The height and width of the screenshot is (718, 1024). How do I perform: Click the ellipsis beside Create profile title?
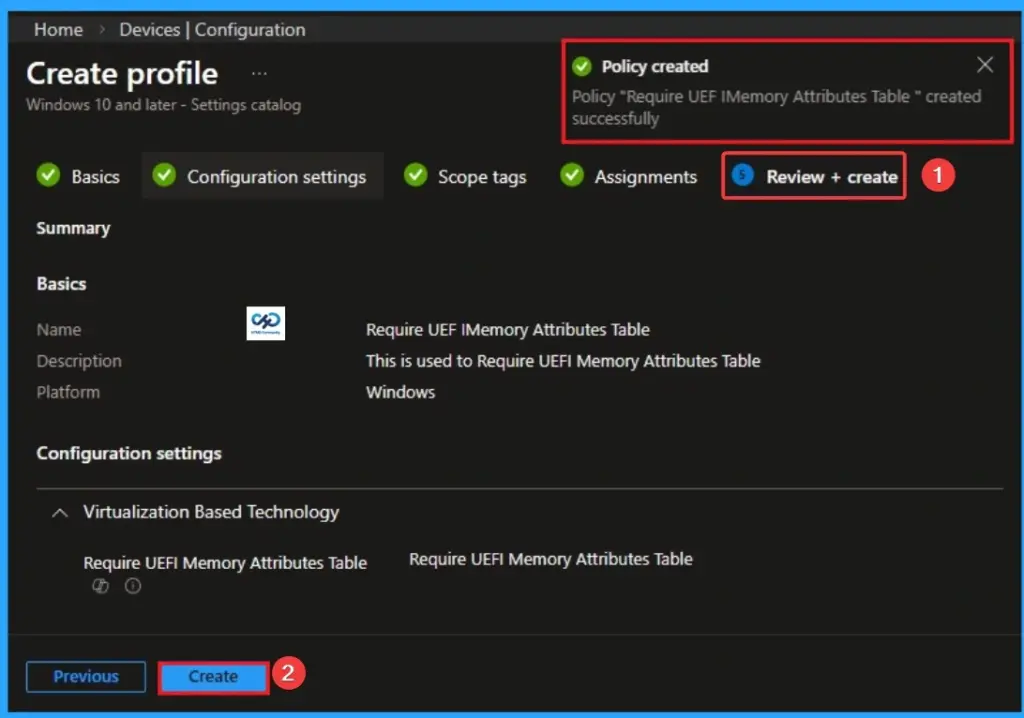pos(259,72)
